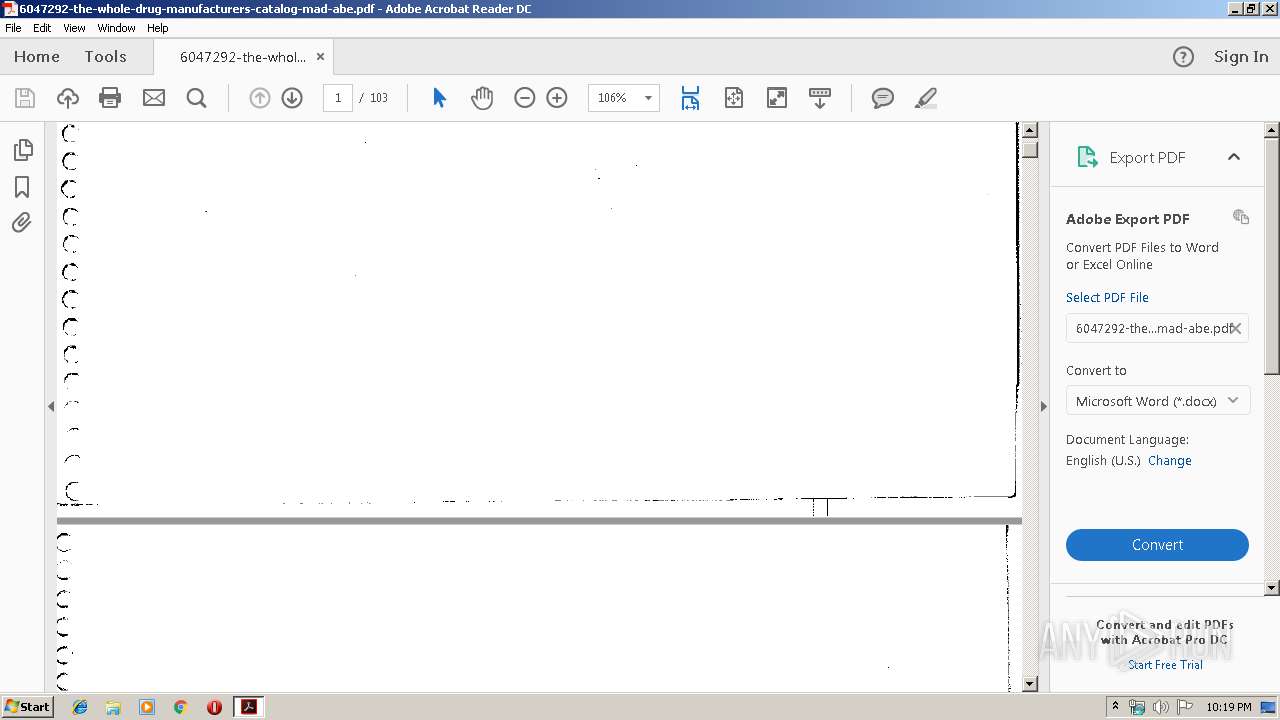Zoom out with the minus circle
This screenshot has height=720, width=1280.
pyautogui.click(x=525, y=98)
